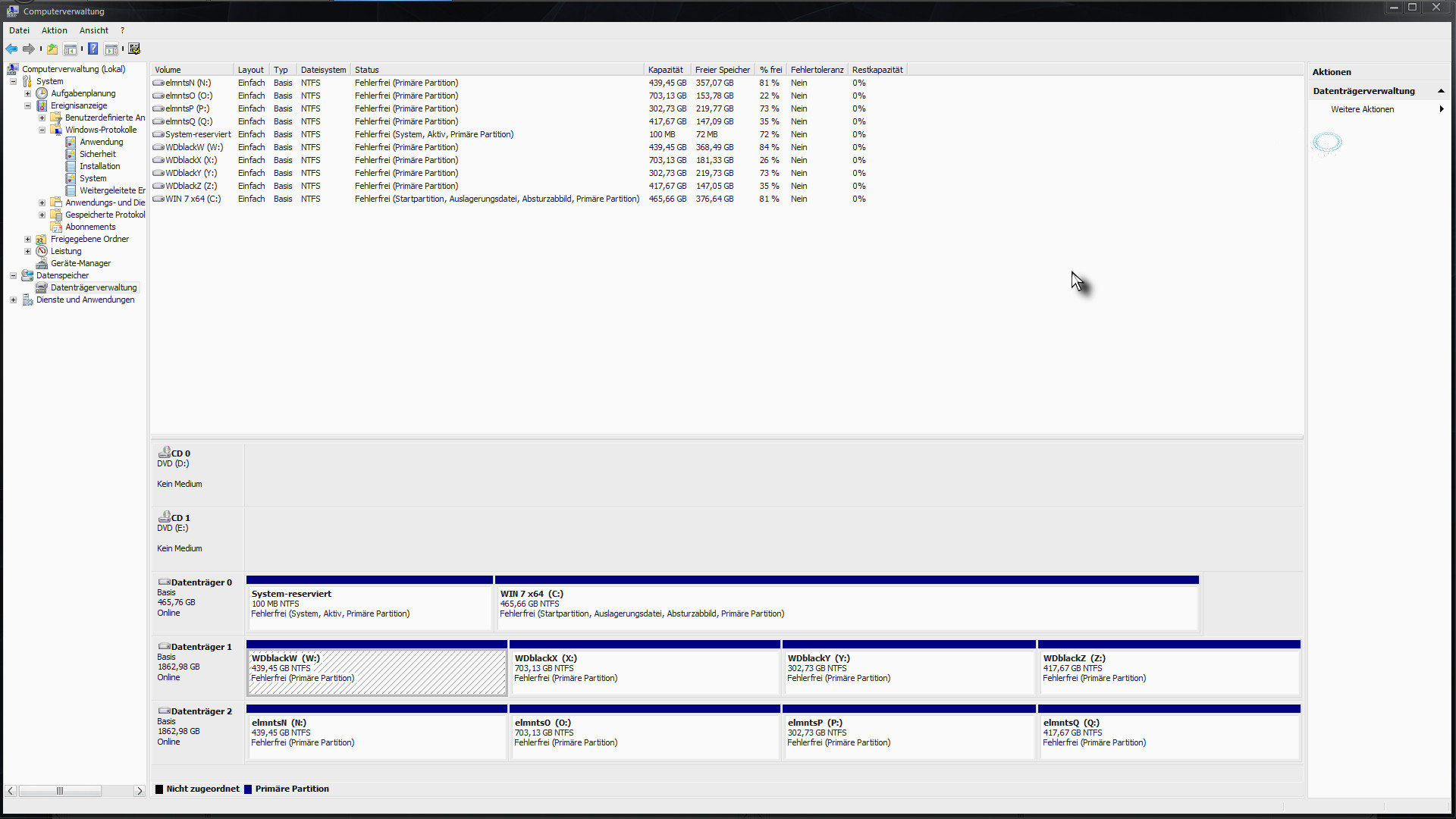Open the Aktion menu
1456x819 pixels.
(54, 30)
